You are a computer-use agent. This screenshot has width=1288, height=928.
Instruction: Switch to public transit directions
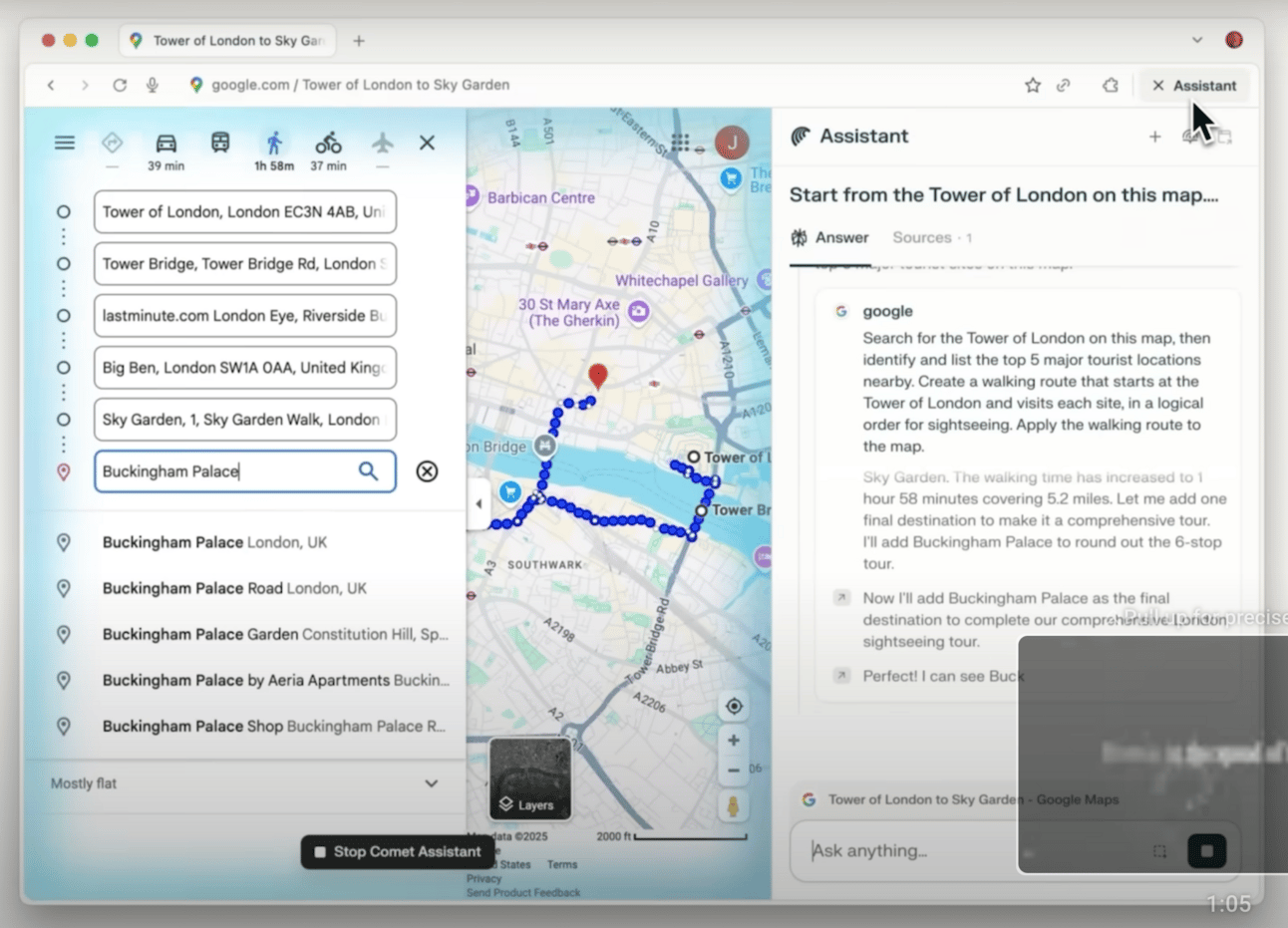point(220,143)
